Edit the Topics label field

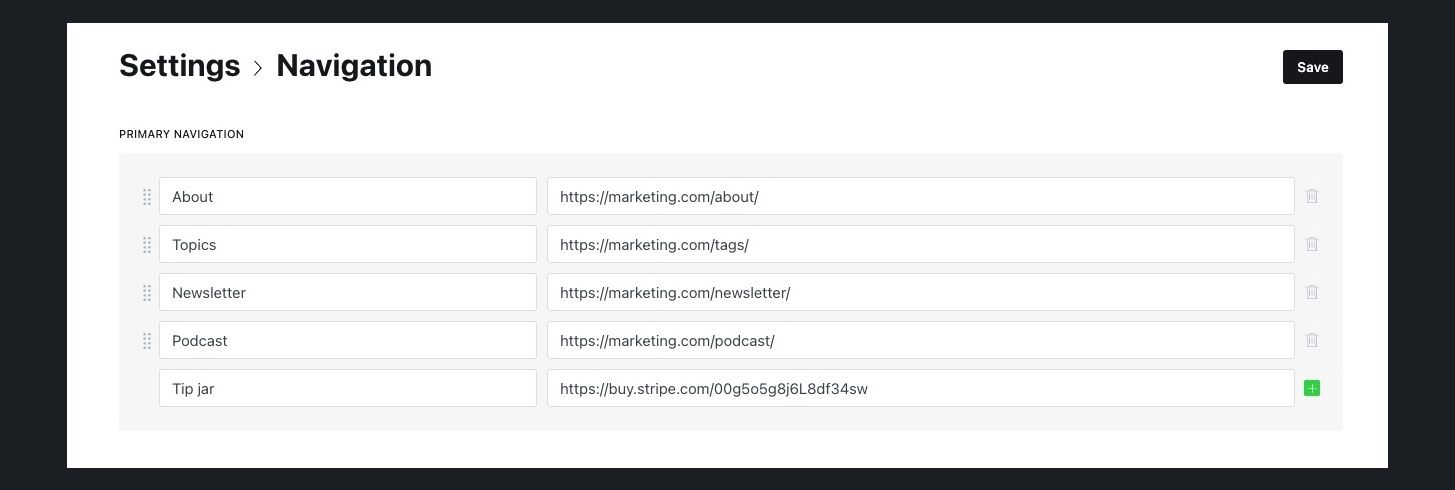347,244
